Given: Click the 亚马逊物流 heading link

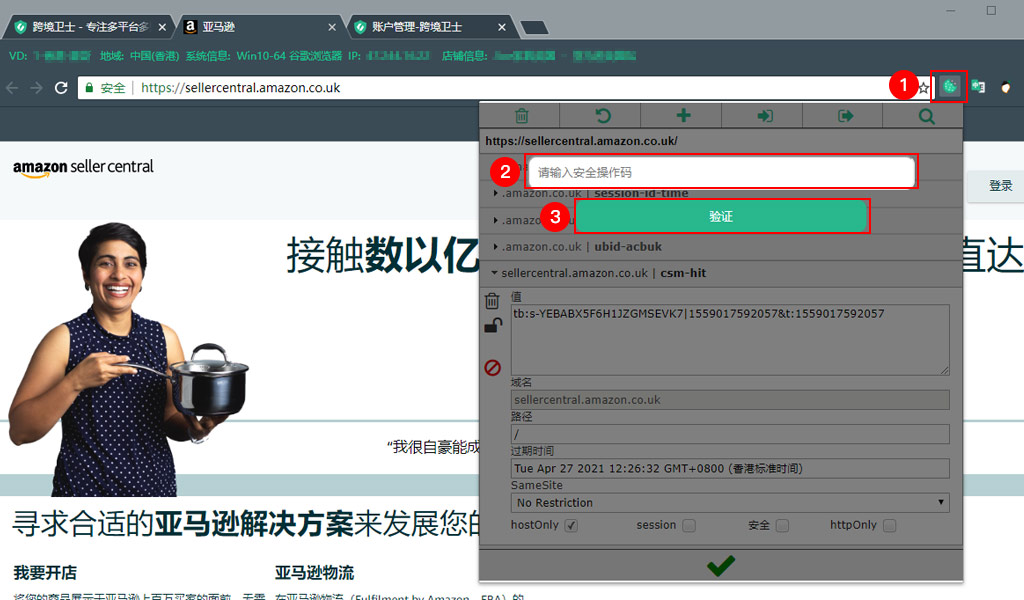Looking at the screenshot, I should [314, 573].
